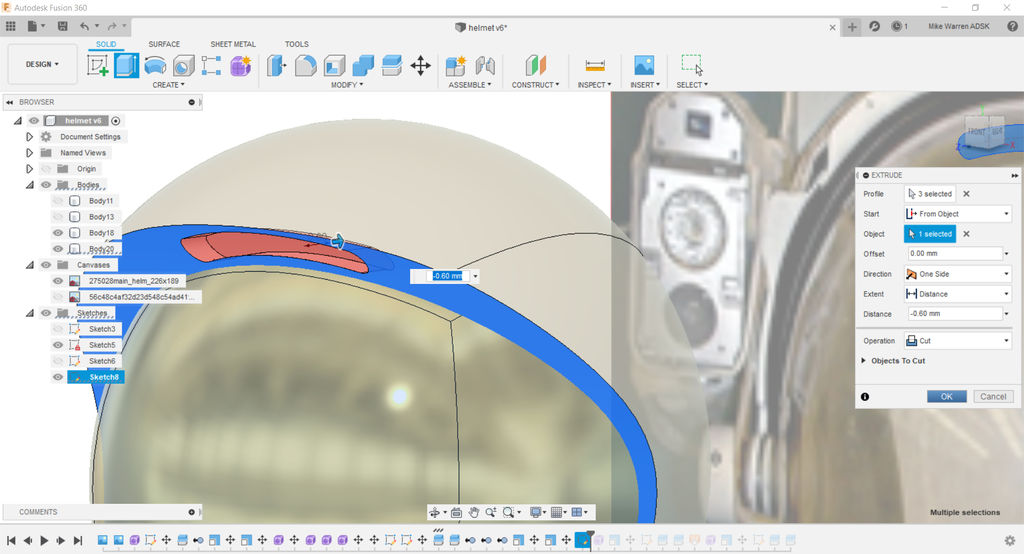Toggle visibility of Canvases folder
This screenshot has height=554, width=1024.
tap(46, 265)
